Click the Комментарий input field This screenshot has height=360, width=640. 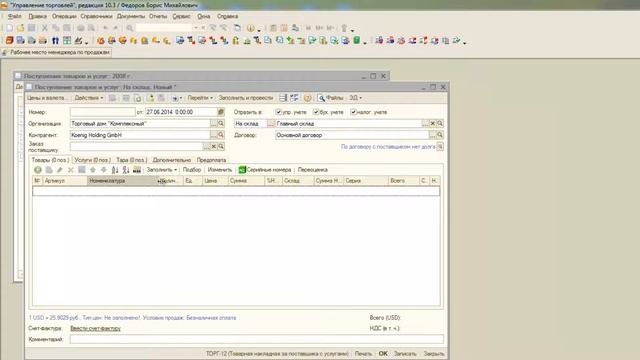tap(257, 339)
